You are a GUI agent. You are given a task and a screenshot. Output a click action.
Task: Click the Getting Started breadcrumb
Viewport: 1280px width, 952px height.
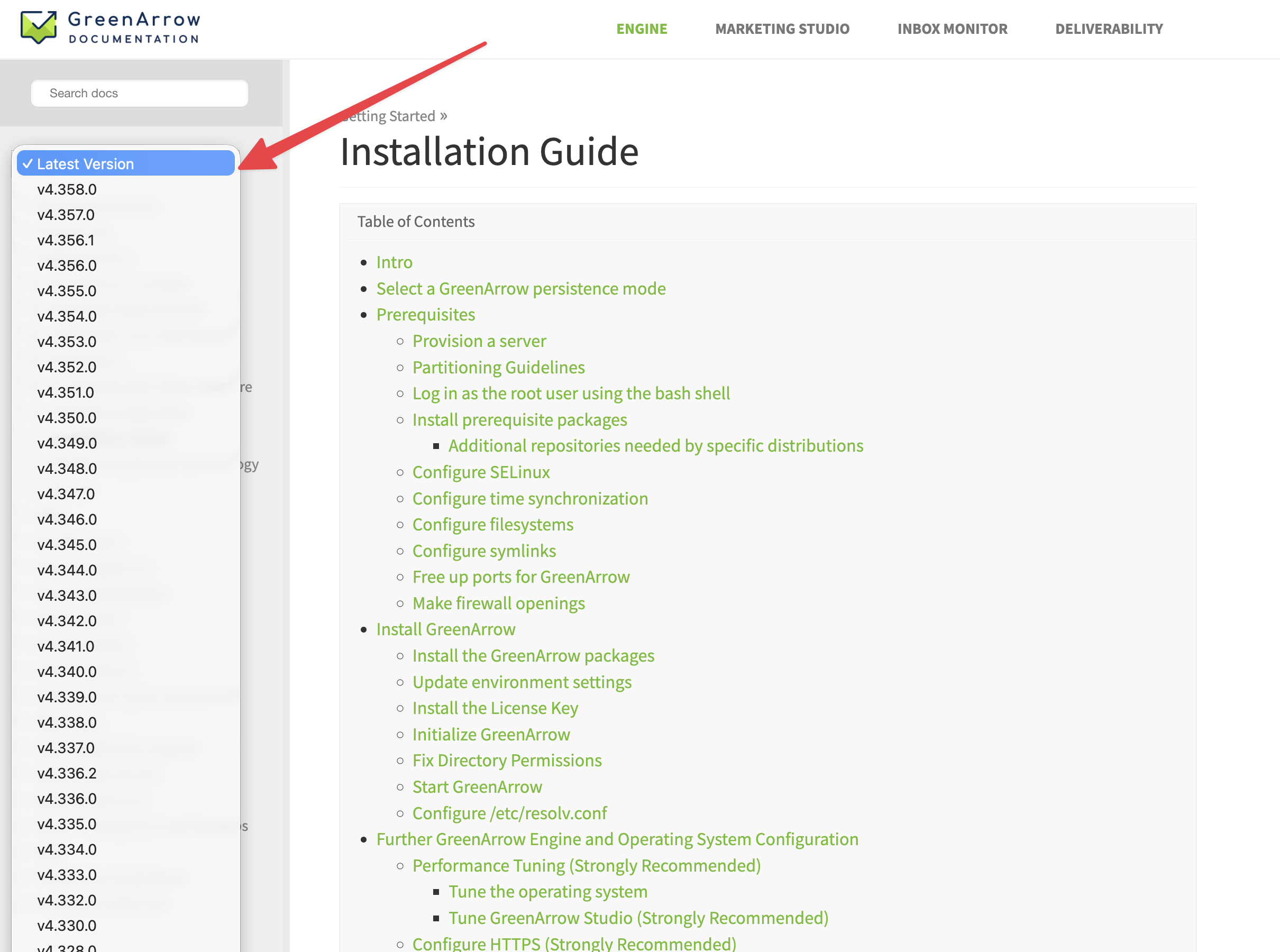click(389, 116)
